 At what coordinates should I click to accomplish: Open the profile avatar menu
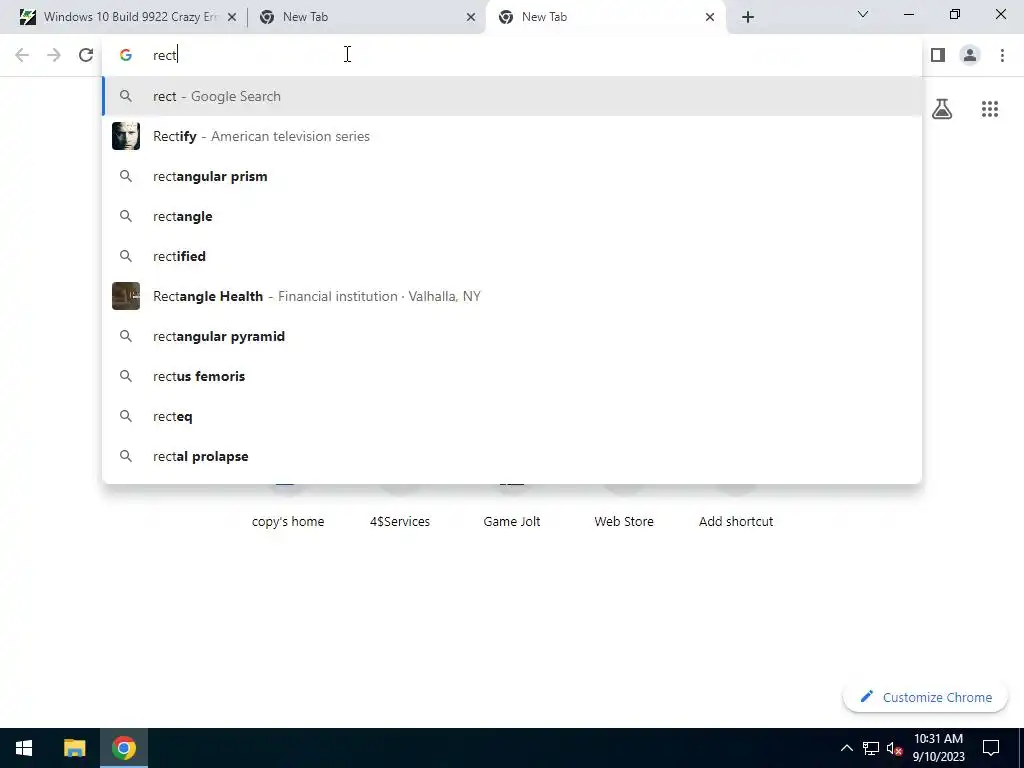[x=970, y=55]
